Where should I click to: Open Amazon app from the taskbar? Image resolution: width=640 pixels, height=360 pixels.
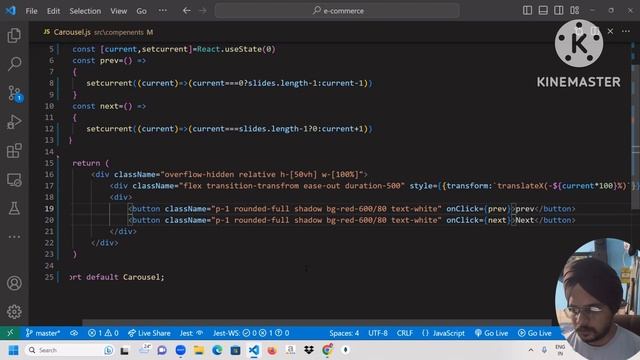click(x=291, y=350)
